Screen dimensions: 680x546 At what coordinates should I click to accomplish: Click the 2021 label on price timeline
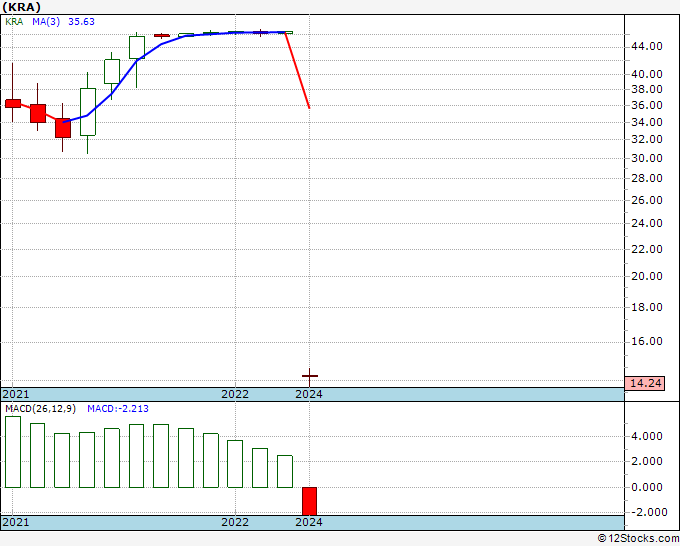coord(16,394)
